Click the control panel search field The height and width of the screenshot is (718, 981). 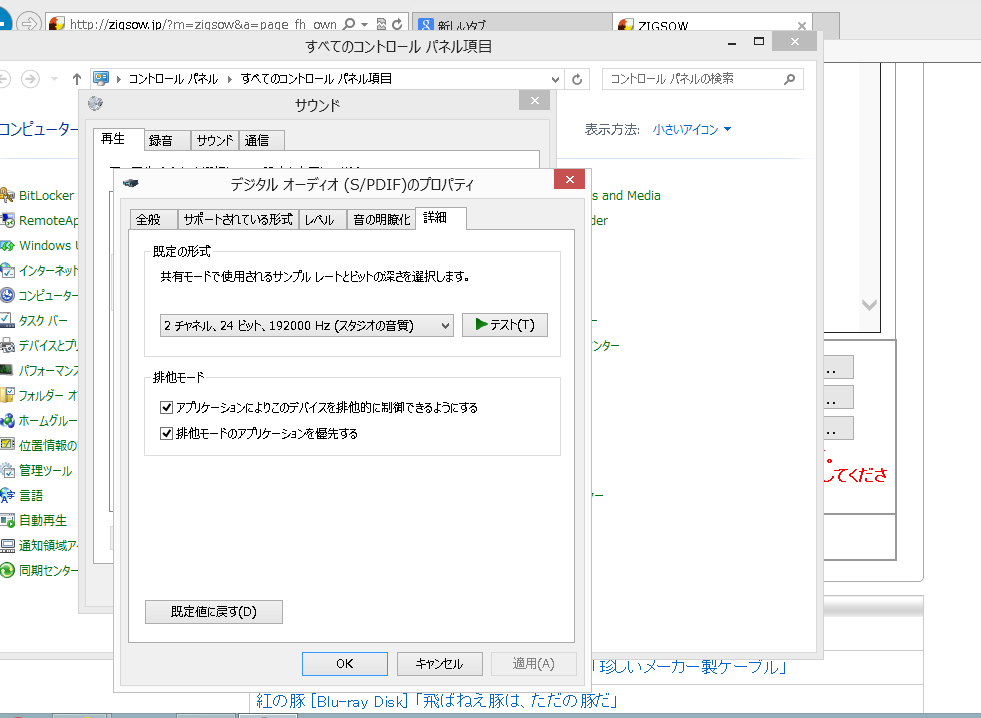tap(690, 79)
